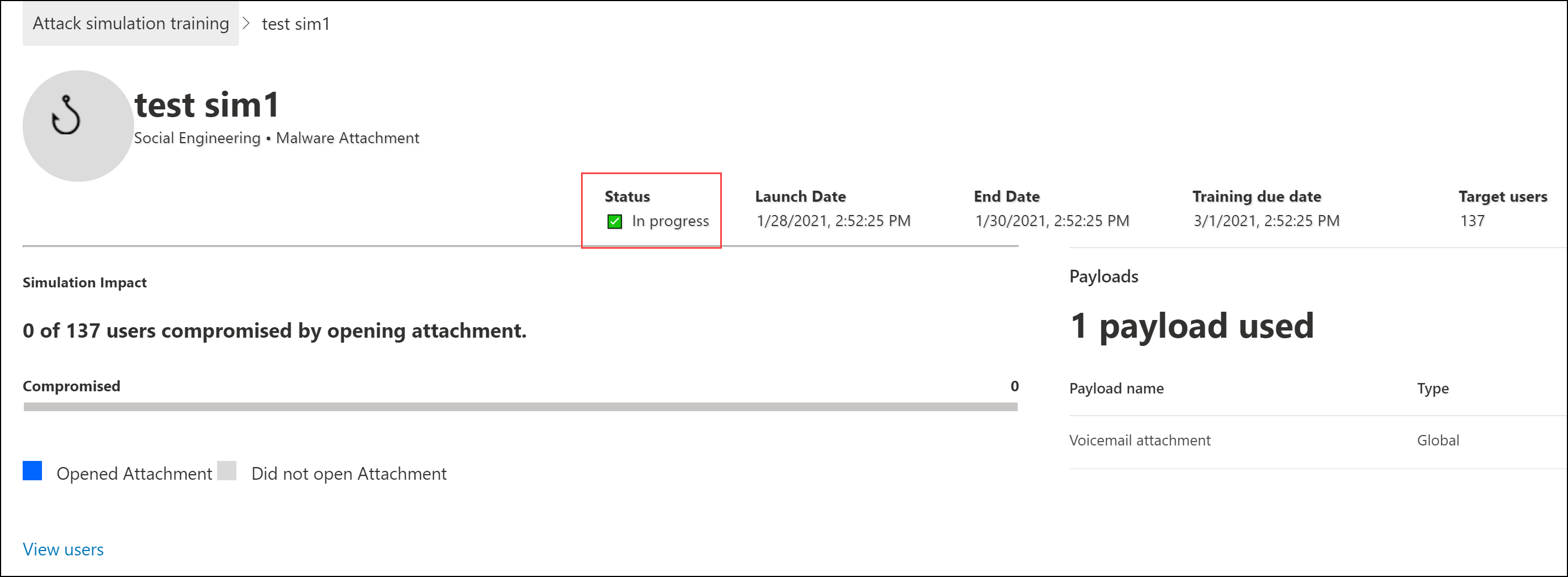
Task: Click the Compromised progress bar
Action: tap(520, 406)
